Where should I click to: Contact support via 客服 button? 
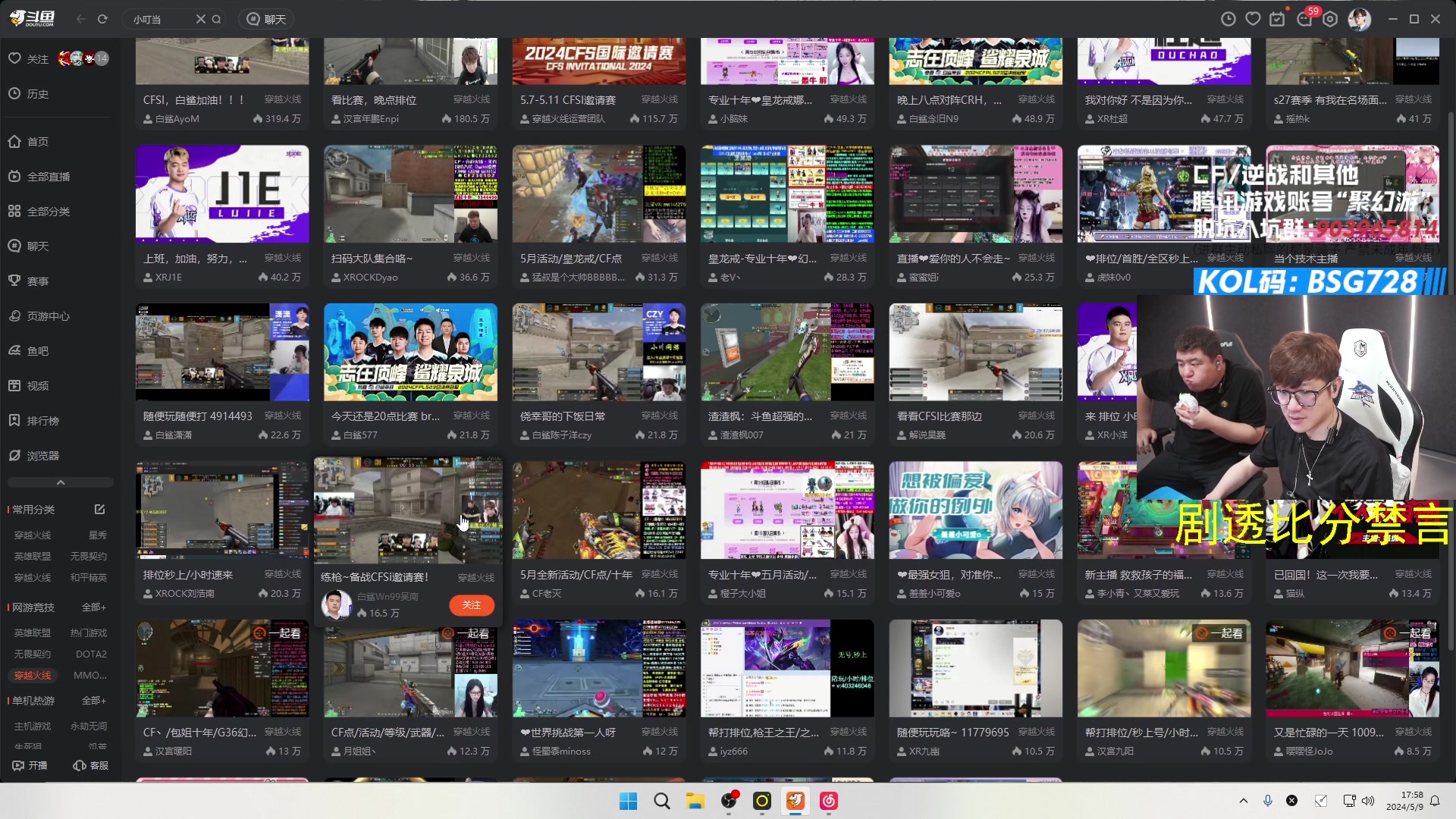coord(90,766)
